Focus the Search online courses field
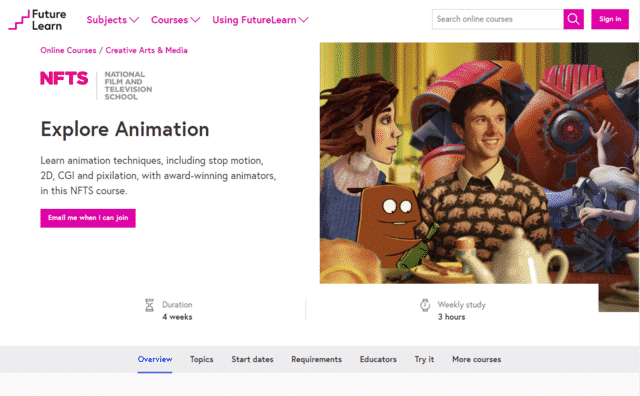 [498, 19]
